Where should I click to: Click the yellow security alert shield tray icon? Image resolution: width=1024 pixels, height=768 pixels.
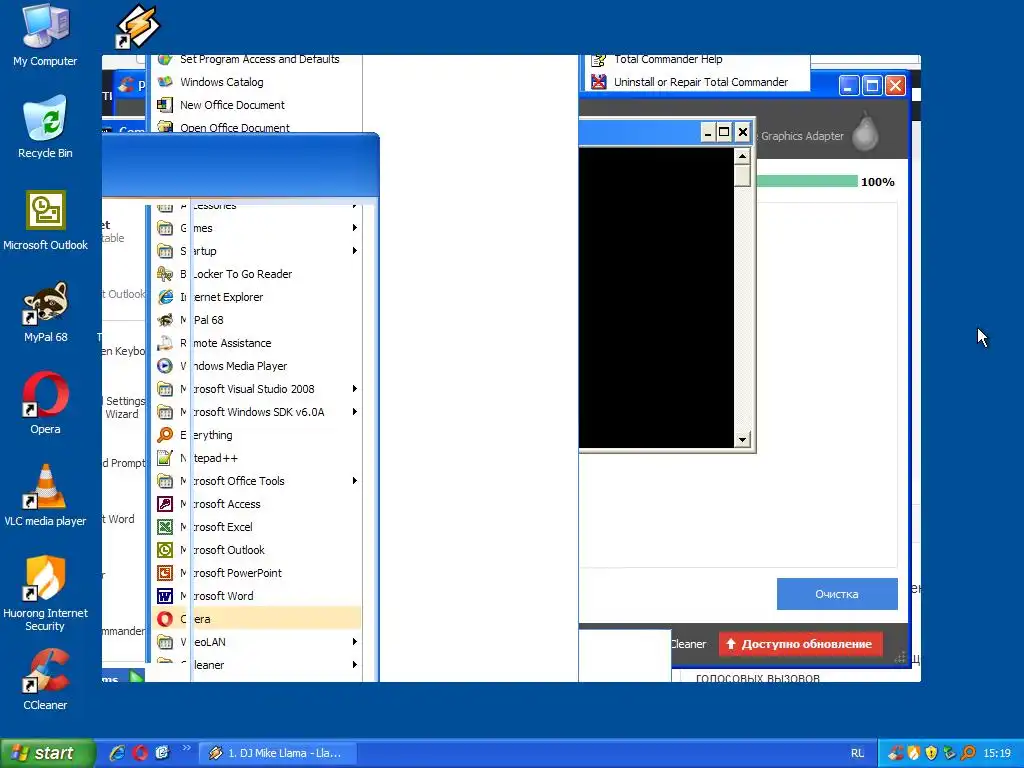(x=931, y=753)
